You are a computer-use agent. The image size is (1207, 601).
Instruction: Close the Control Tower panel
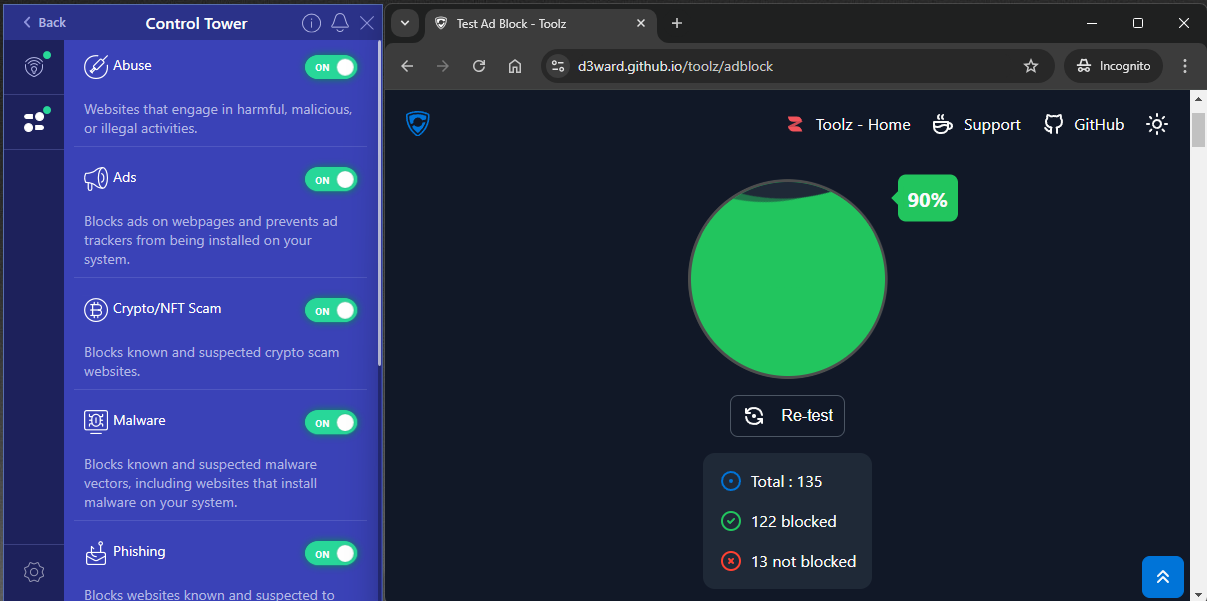pos(367,23)
